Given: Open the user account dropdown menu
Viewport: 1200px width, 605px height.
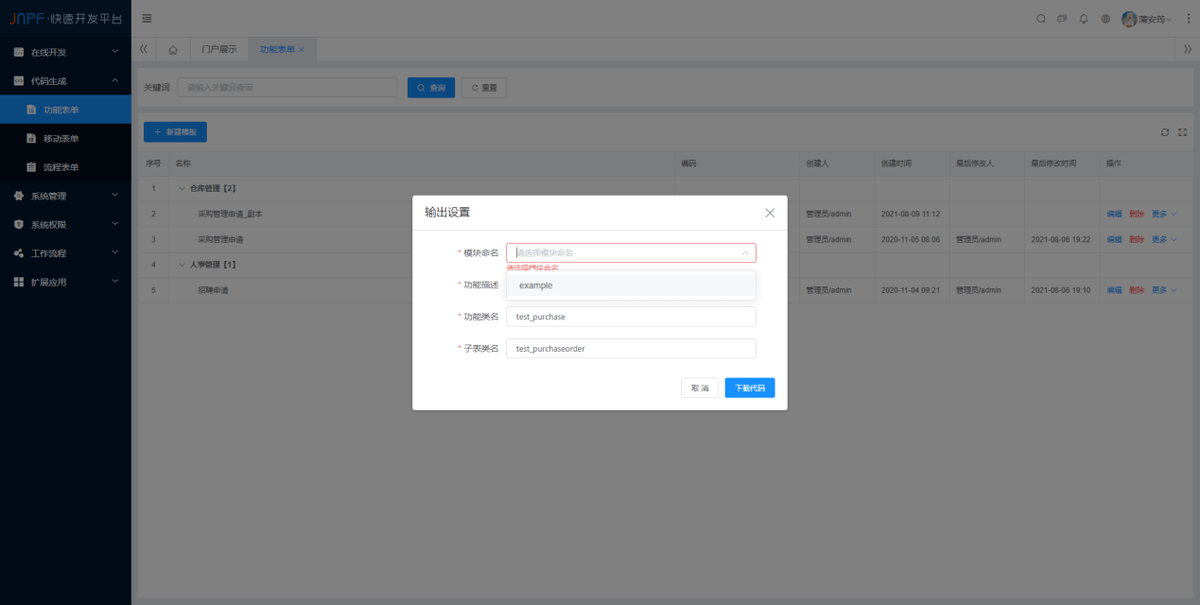Looking at the screenshot, I should pos(1147,19).
